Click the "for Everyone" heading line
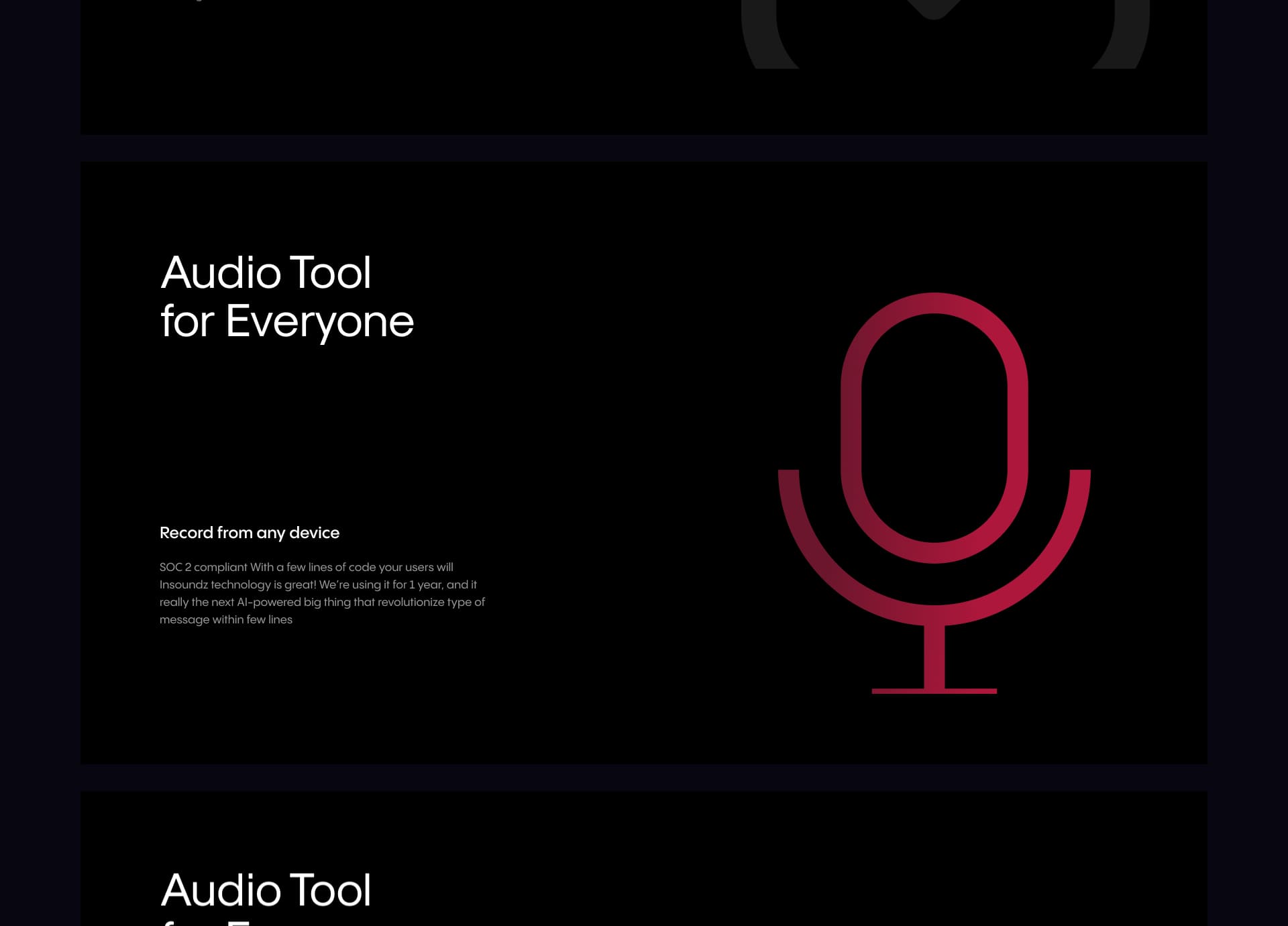The height and width of the screenshot is (926, 1288). click(x=287, y=321)
